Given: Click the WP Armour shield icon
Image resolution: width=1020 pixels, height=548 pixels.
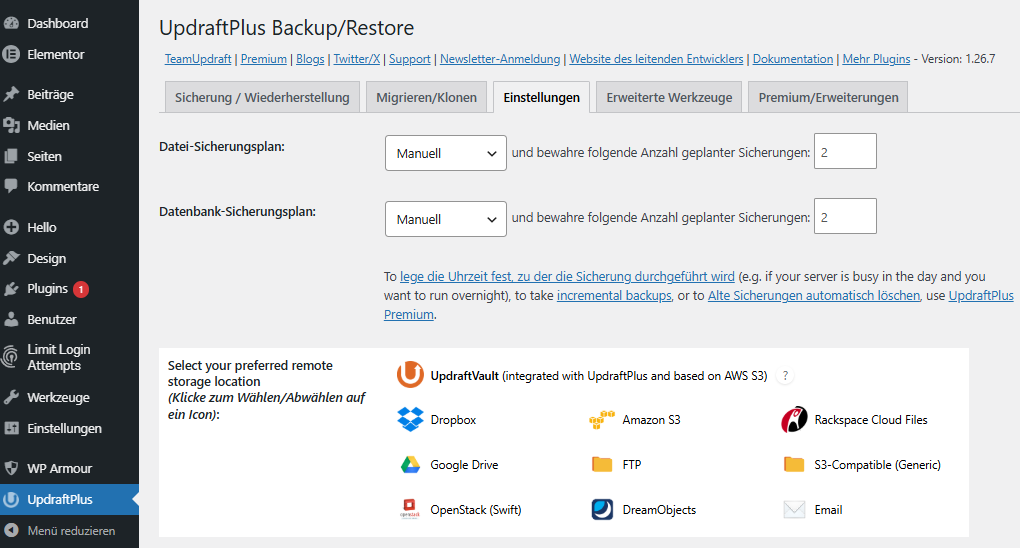Looking at the screenshot, I should coord(11,468).
